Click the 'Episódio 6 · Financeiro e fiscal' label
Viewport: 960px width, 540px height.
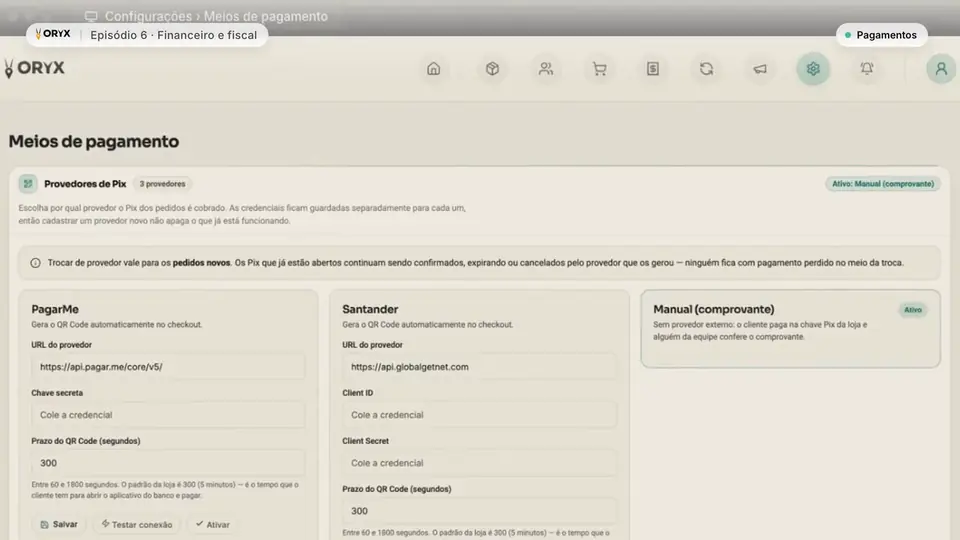173,35
